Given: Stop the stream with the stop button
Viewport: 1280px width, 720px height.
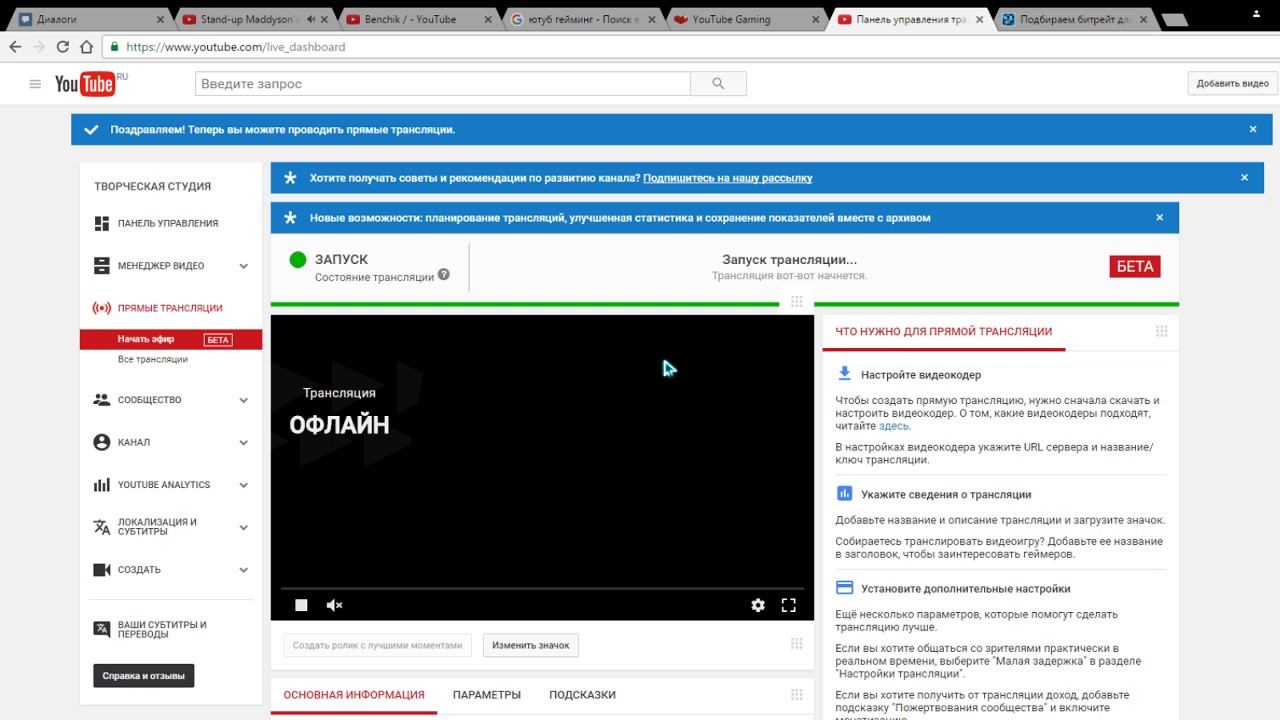Looking at the screenshot, I should click(301, 605).
